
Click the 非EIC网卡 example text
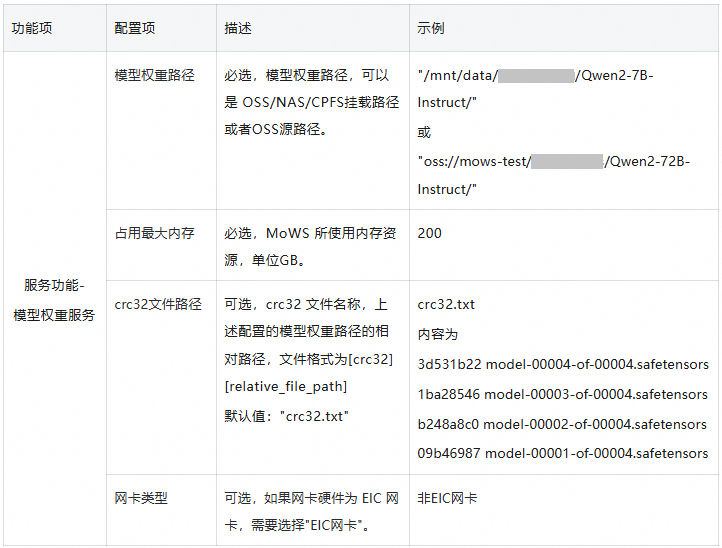pyautogui.click(x=447, y=498)
